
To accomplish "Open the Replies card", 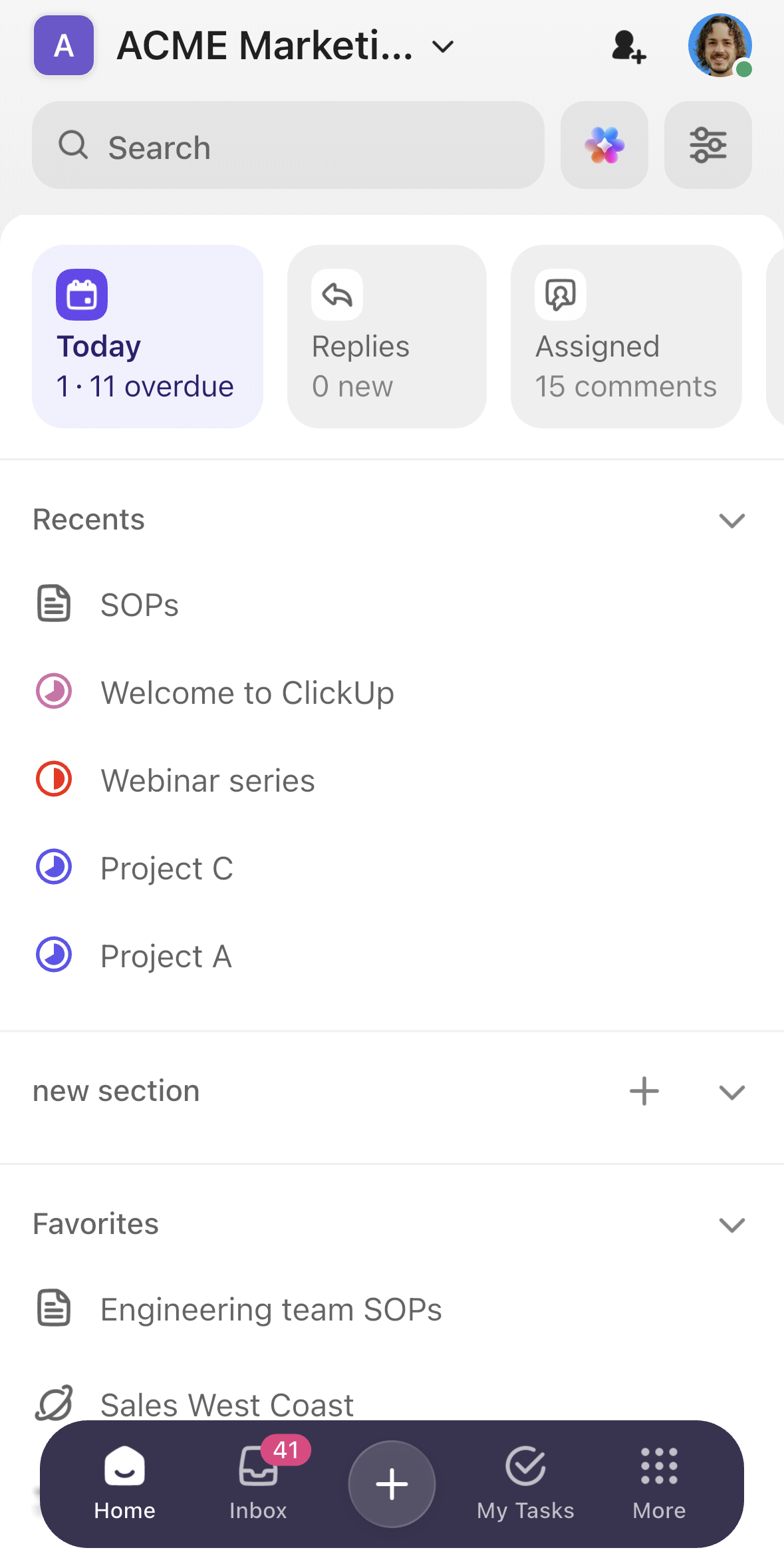I will click(x=386, y=337).
